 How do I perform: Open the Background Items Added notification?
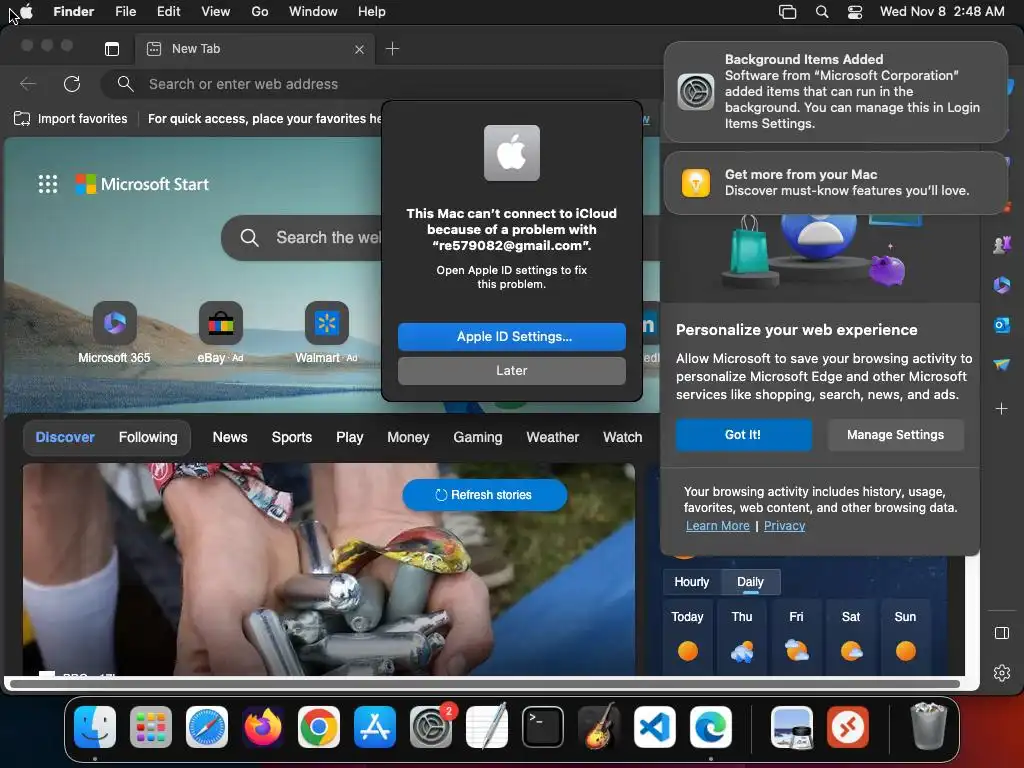tap(836, 91)
